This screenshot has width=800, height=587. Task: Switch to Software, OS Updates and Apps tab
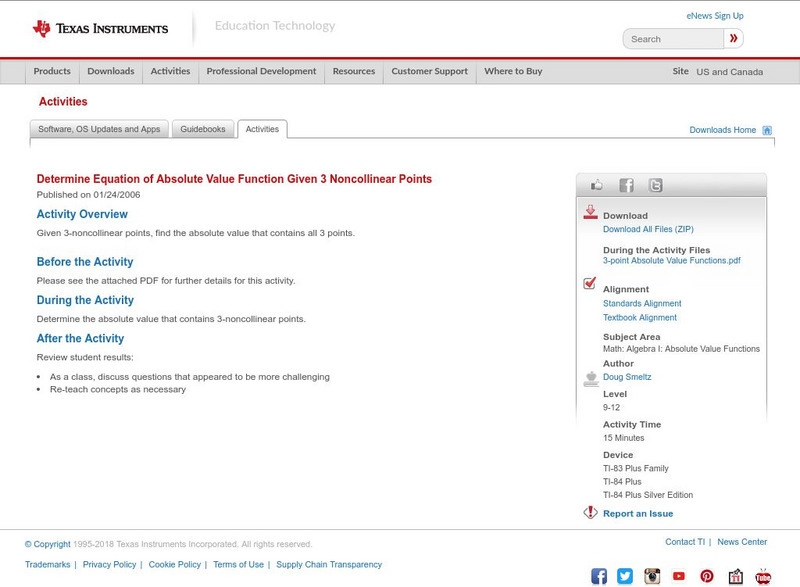pos(99,129)
